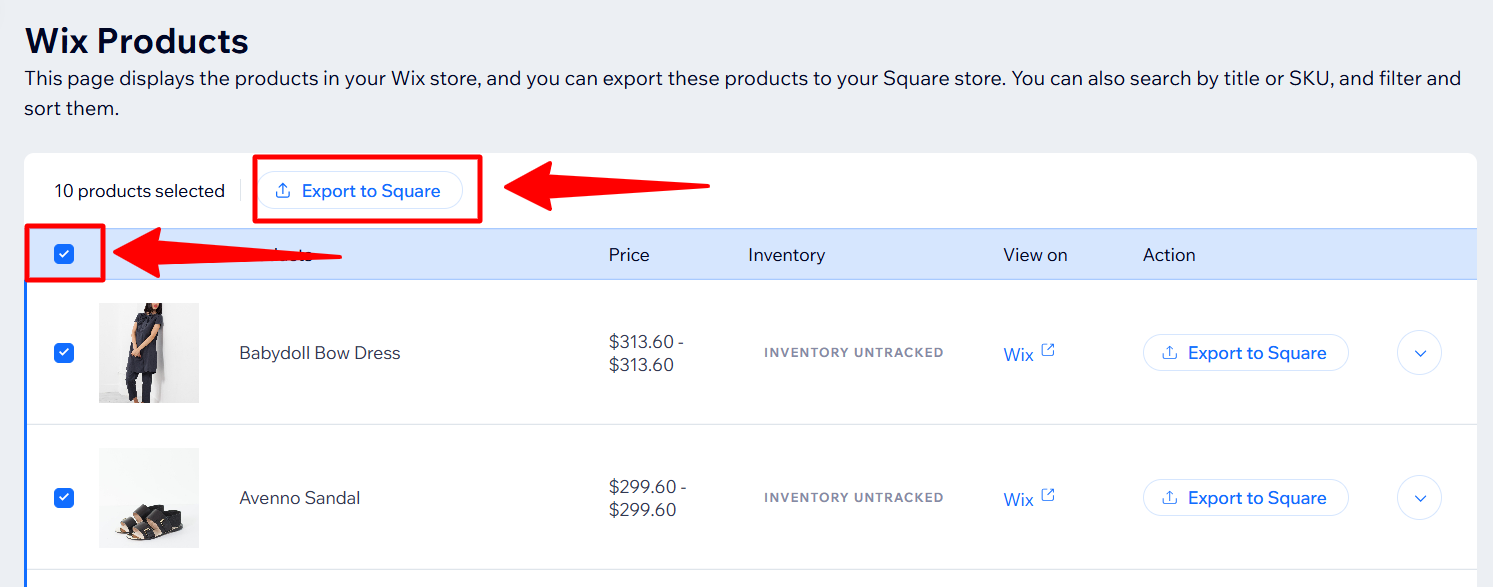Click the Price column header
Viewport: 1493px width, 587px height.
point(629,255)
